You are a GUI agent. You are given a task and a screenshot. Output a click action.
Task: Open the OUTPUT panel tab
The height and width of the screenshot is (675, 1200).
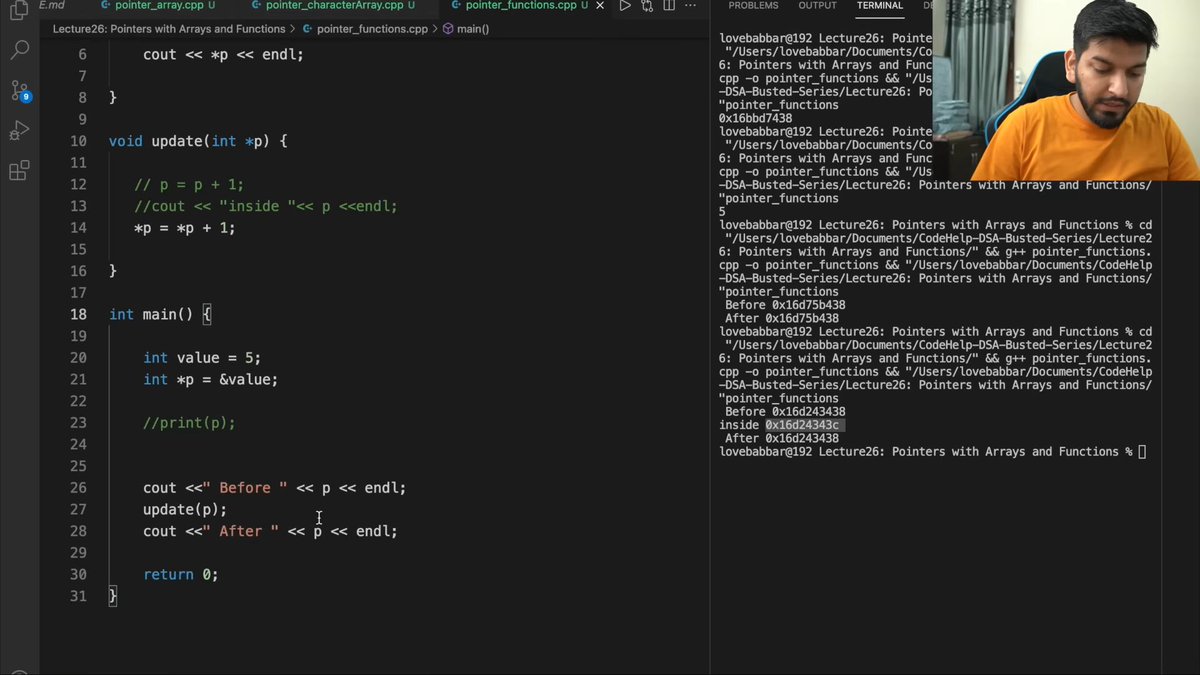[x=817, y=6]
